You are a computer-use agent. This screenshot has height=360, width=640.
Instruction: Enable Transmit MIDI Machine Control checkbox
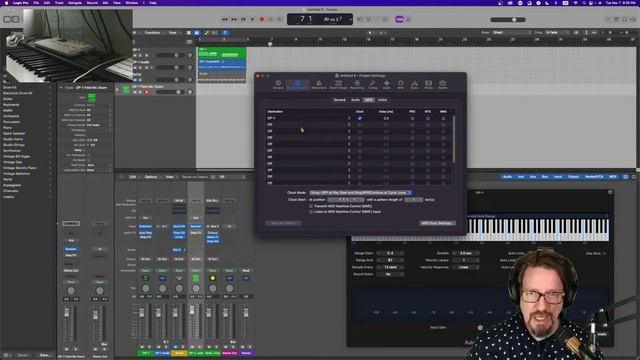tap(311, 206)
